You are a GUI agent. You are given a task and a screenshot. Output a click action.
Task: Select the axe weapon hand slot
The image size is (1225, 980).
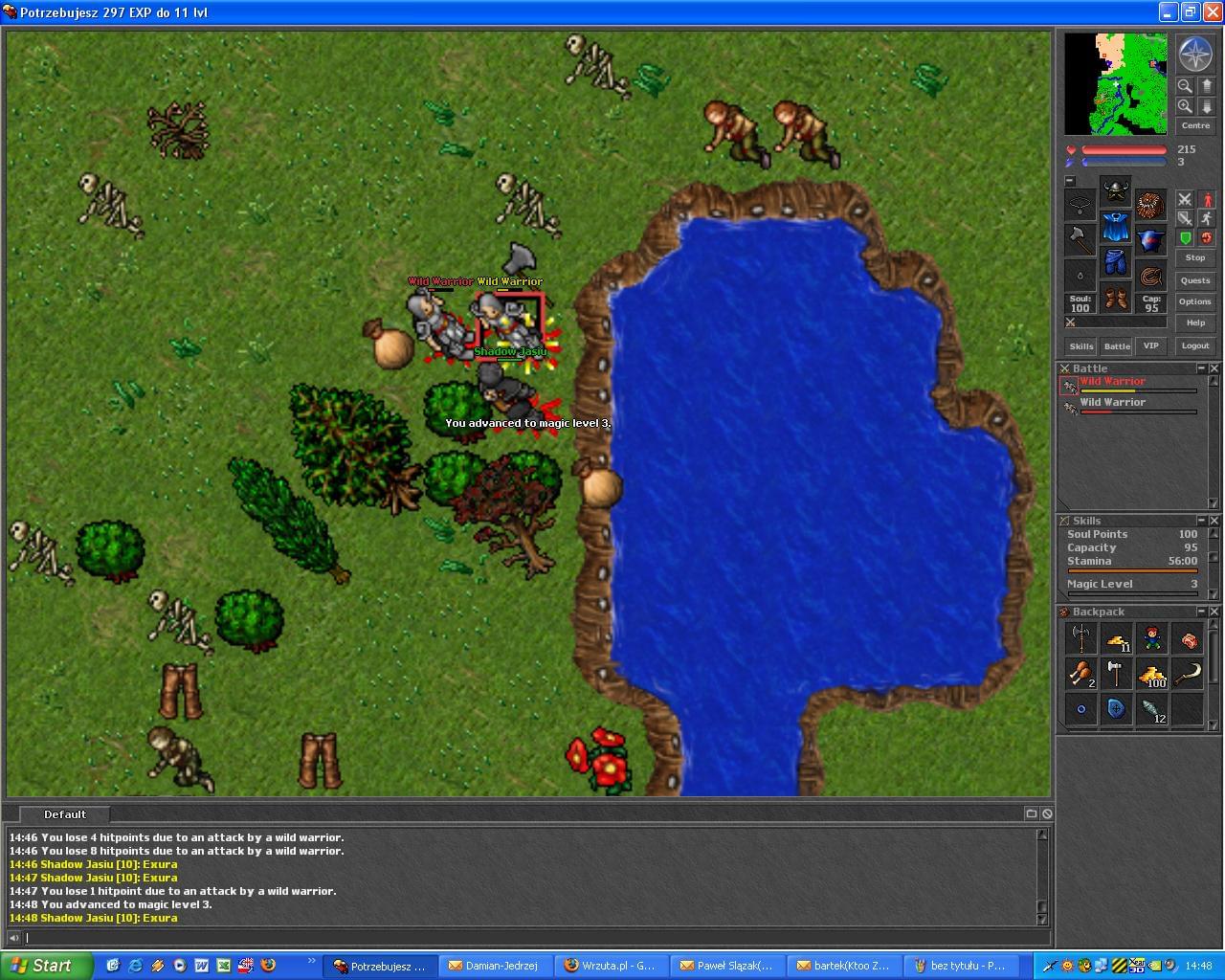click(1080, 240)
